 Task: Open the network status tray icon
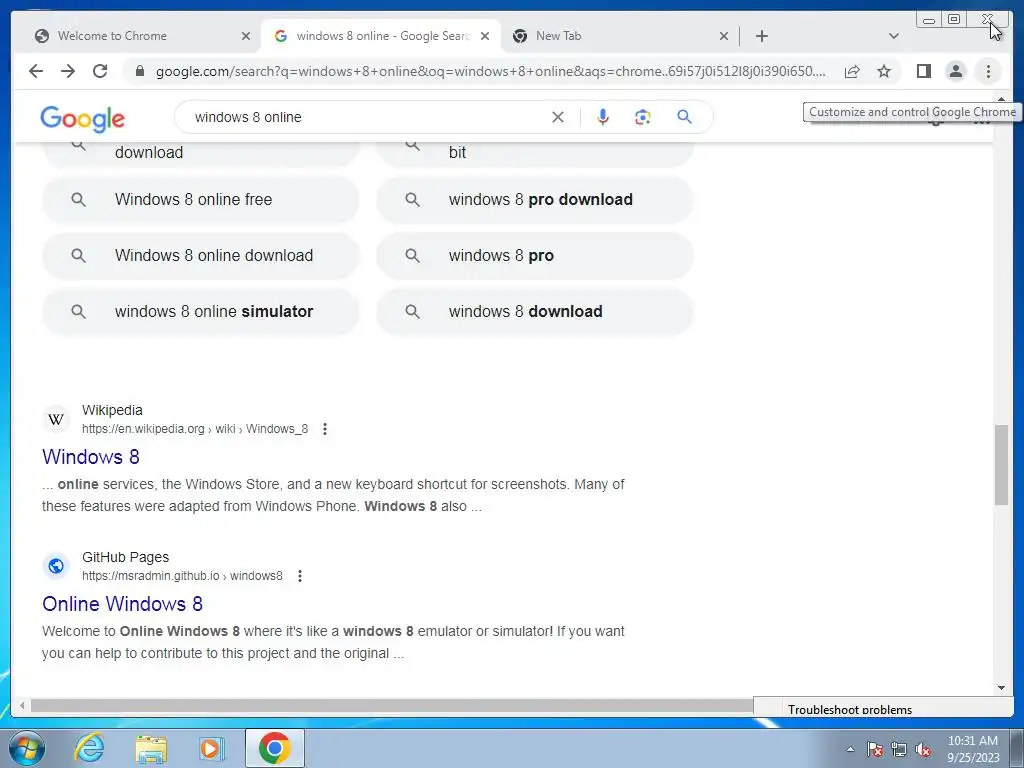(x=899, y=749)
